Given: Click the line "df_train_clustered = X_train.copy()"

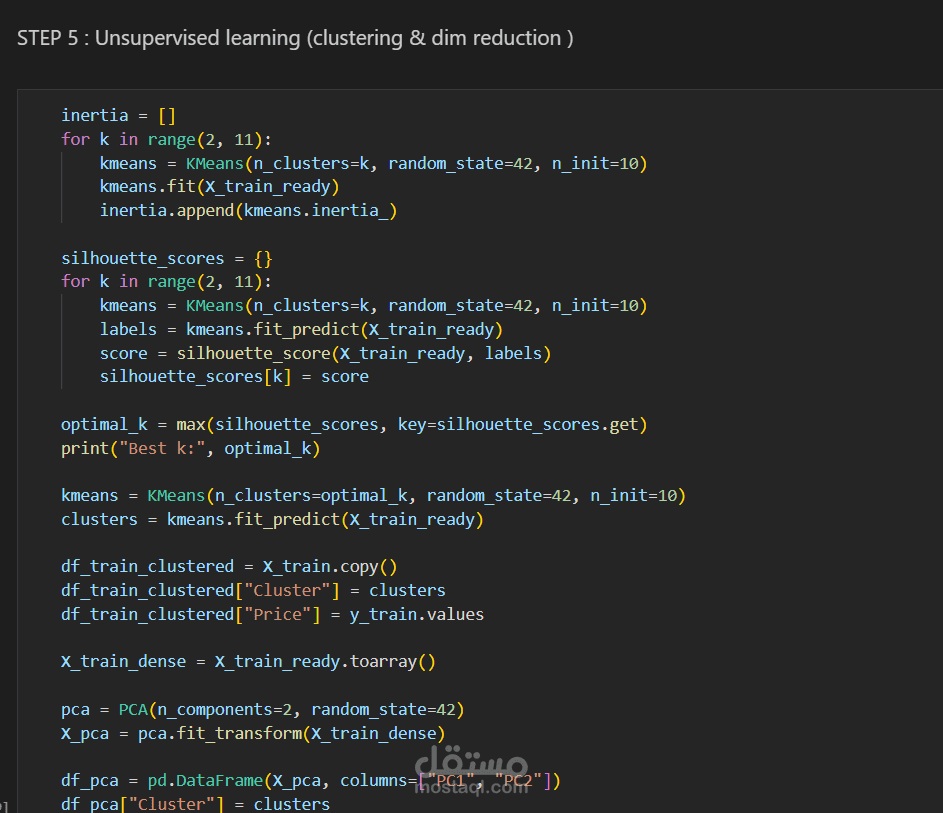Looking at the screenshot, I should tap(229, 566).
